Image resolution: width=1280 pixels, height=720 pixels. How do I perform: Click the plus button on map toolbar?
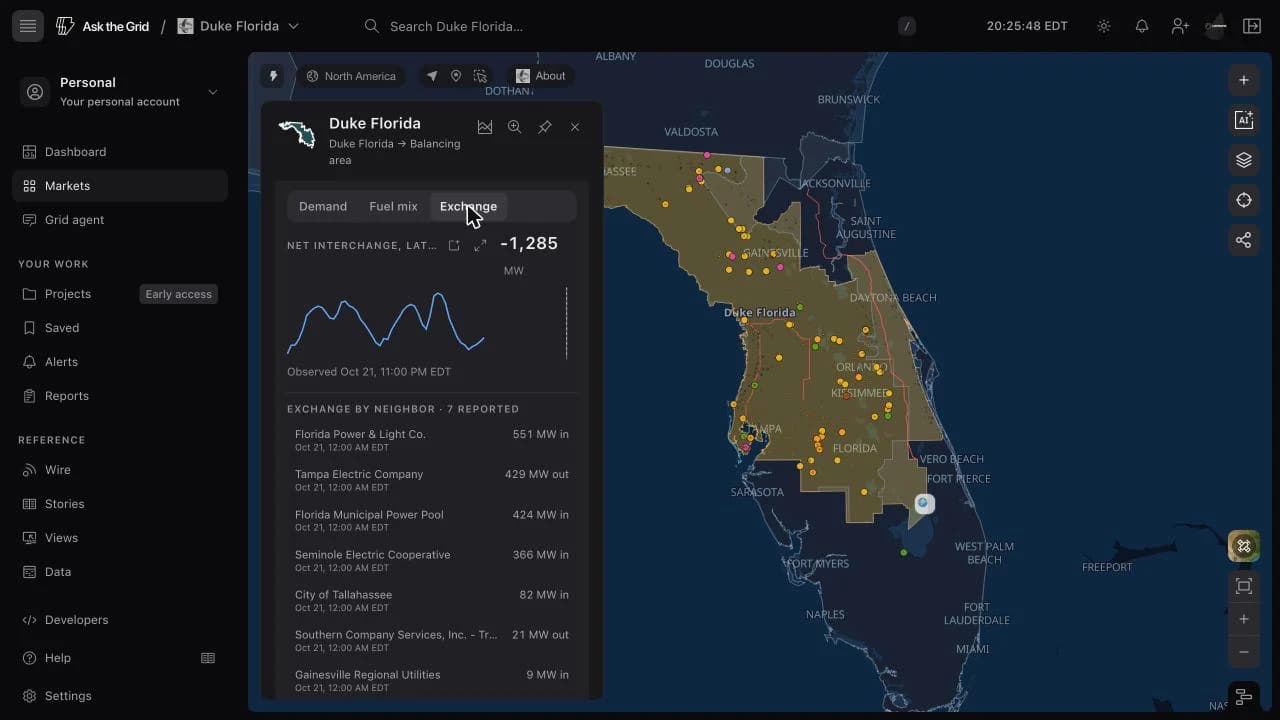(x=1244, y=80)
